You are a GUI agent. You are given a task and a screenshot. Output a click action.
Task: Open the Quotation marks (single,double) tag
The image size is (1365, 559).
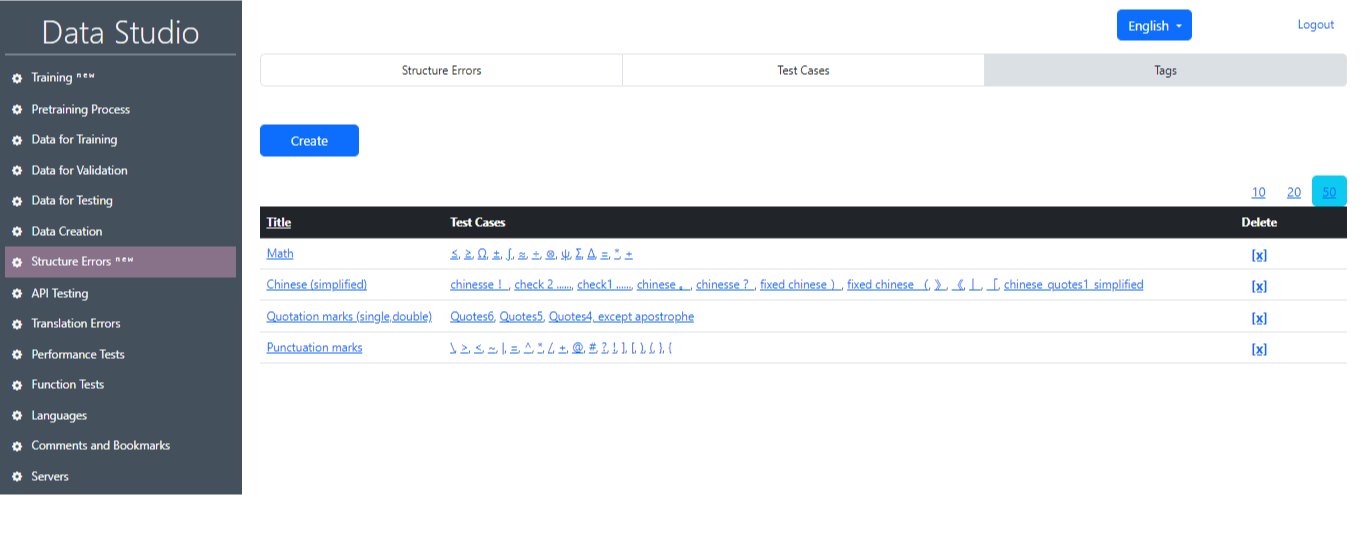click(349, 316)
